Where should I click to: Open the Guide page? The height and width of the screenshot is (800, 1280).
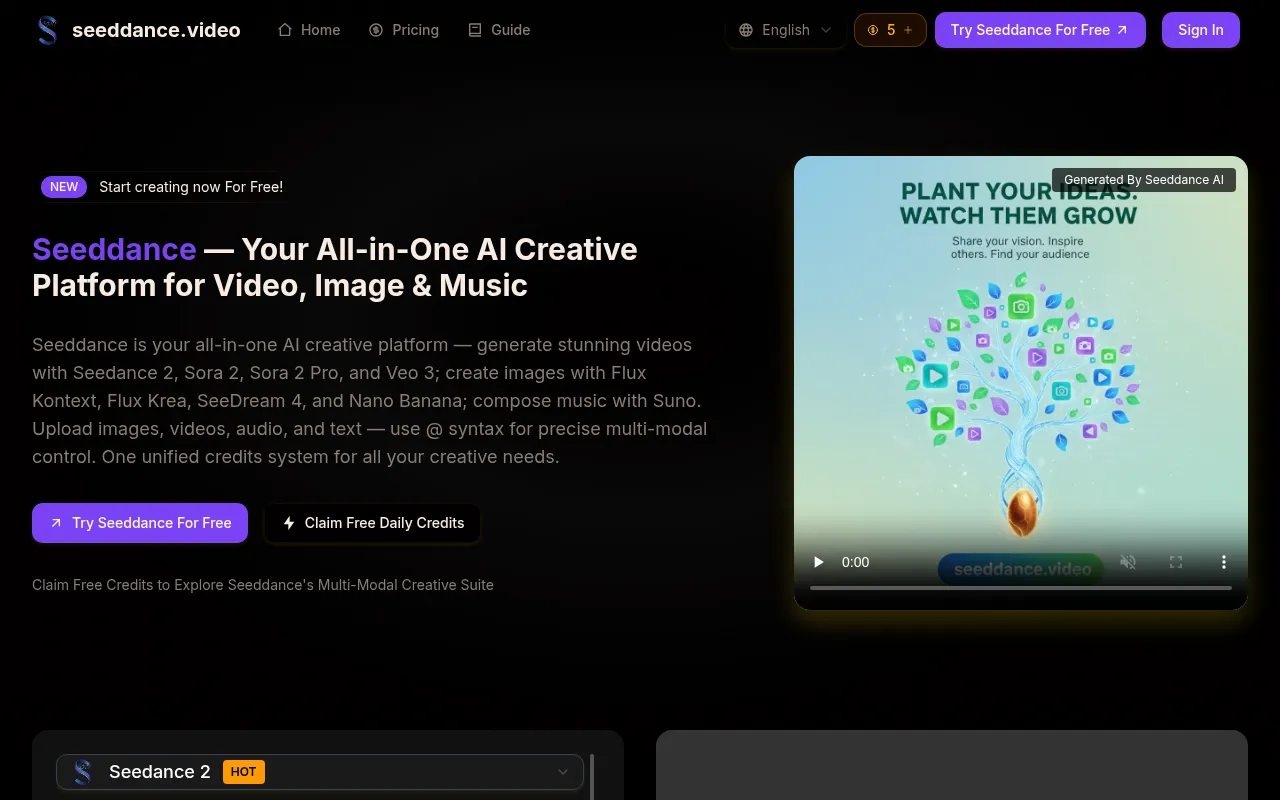point(499,30)
